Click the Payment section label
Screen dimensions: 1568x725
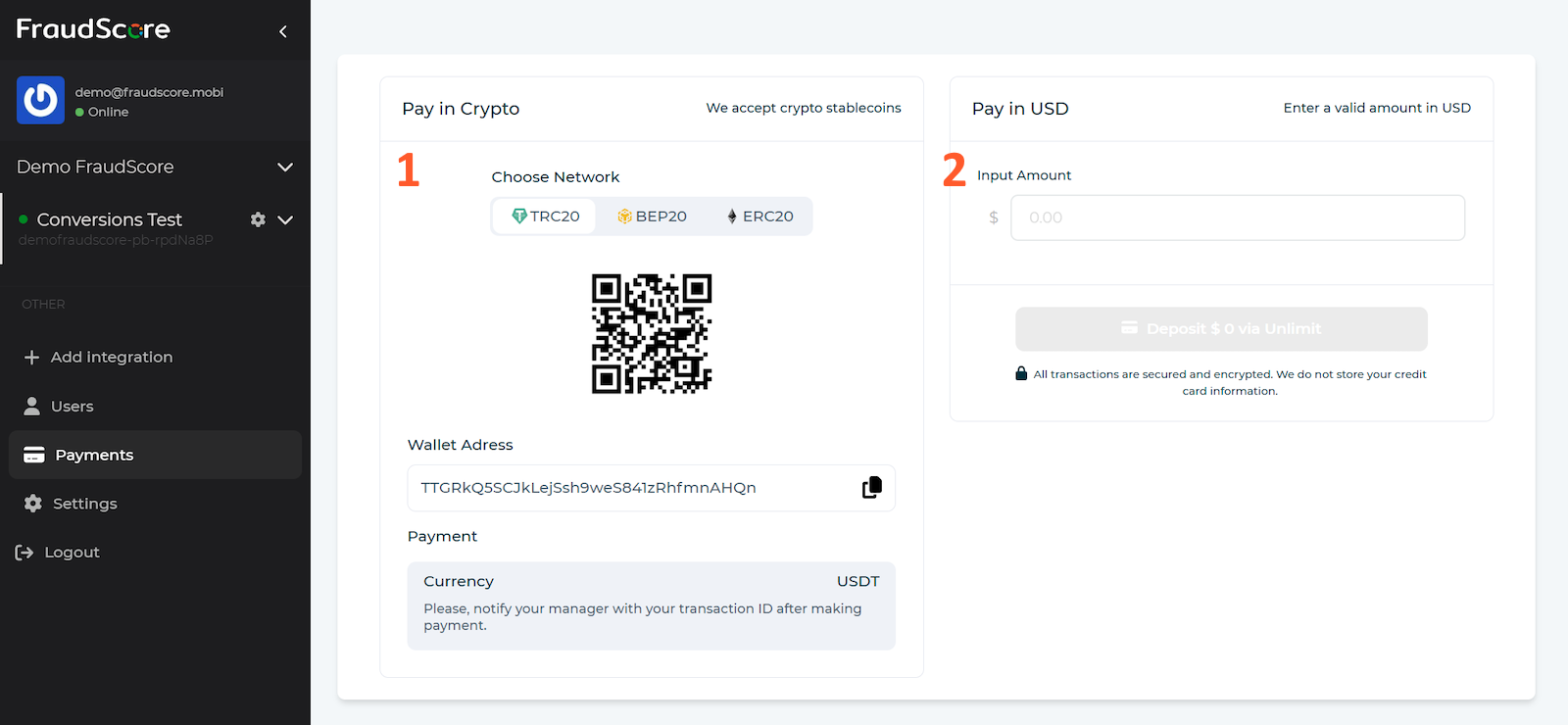442,537
